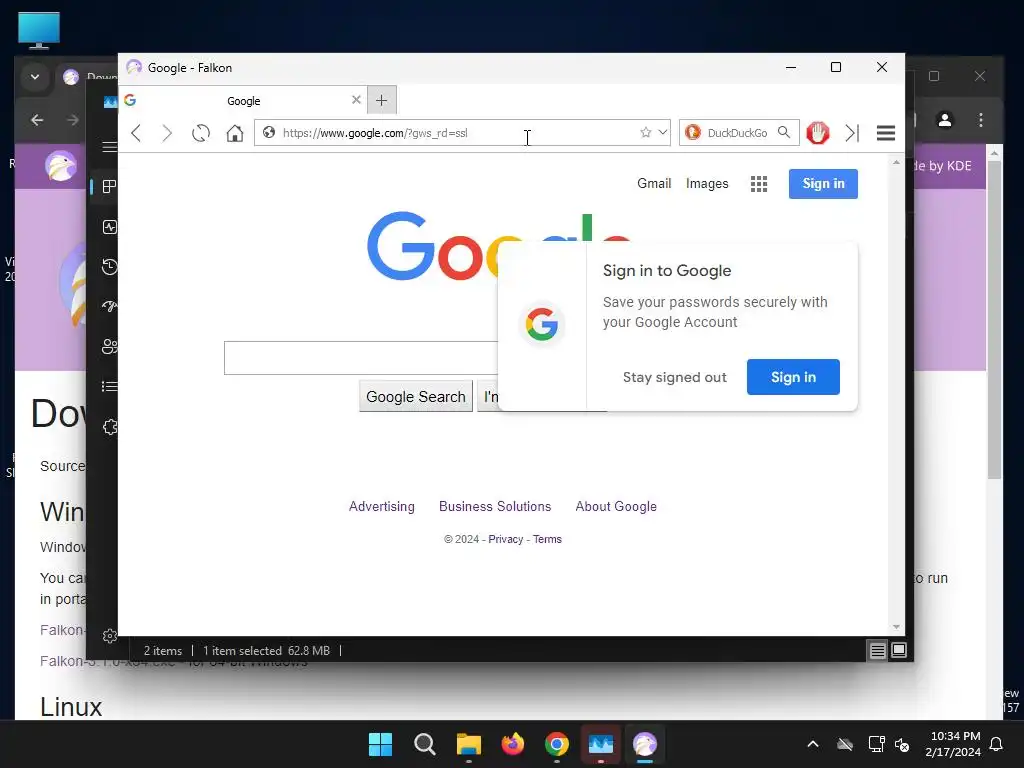Open a new tab in Falkon
1024x768 pixels.
(x=382, y=101)
